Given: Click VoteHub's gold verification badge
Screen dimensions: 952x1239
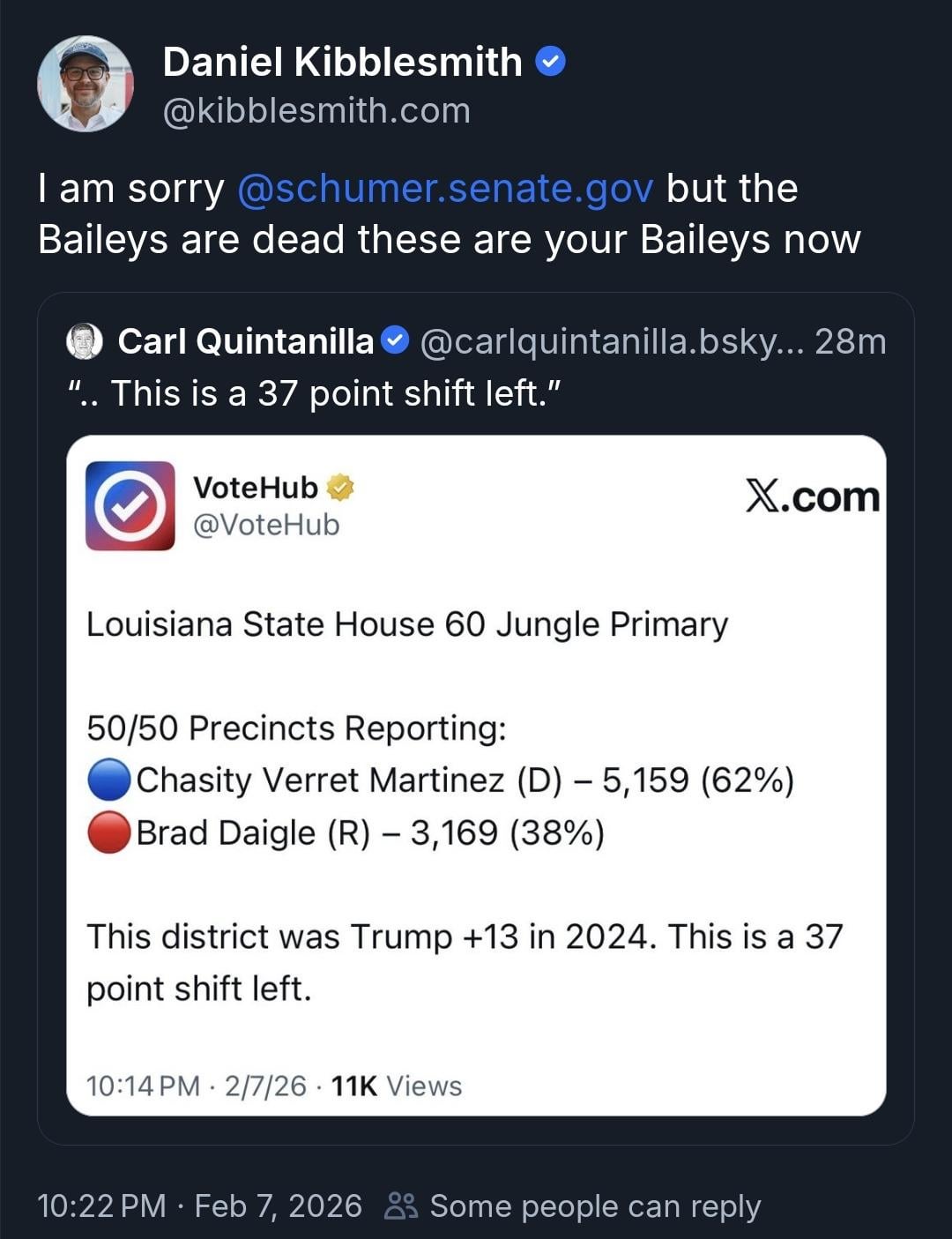Looking at the screenshot, I should click(340, 487).
